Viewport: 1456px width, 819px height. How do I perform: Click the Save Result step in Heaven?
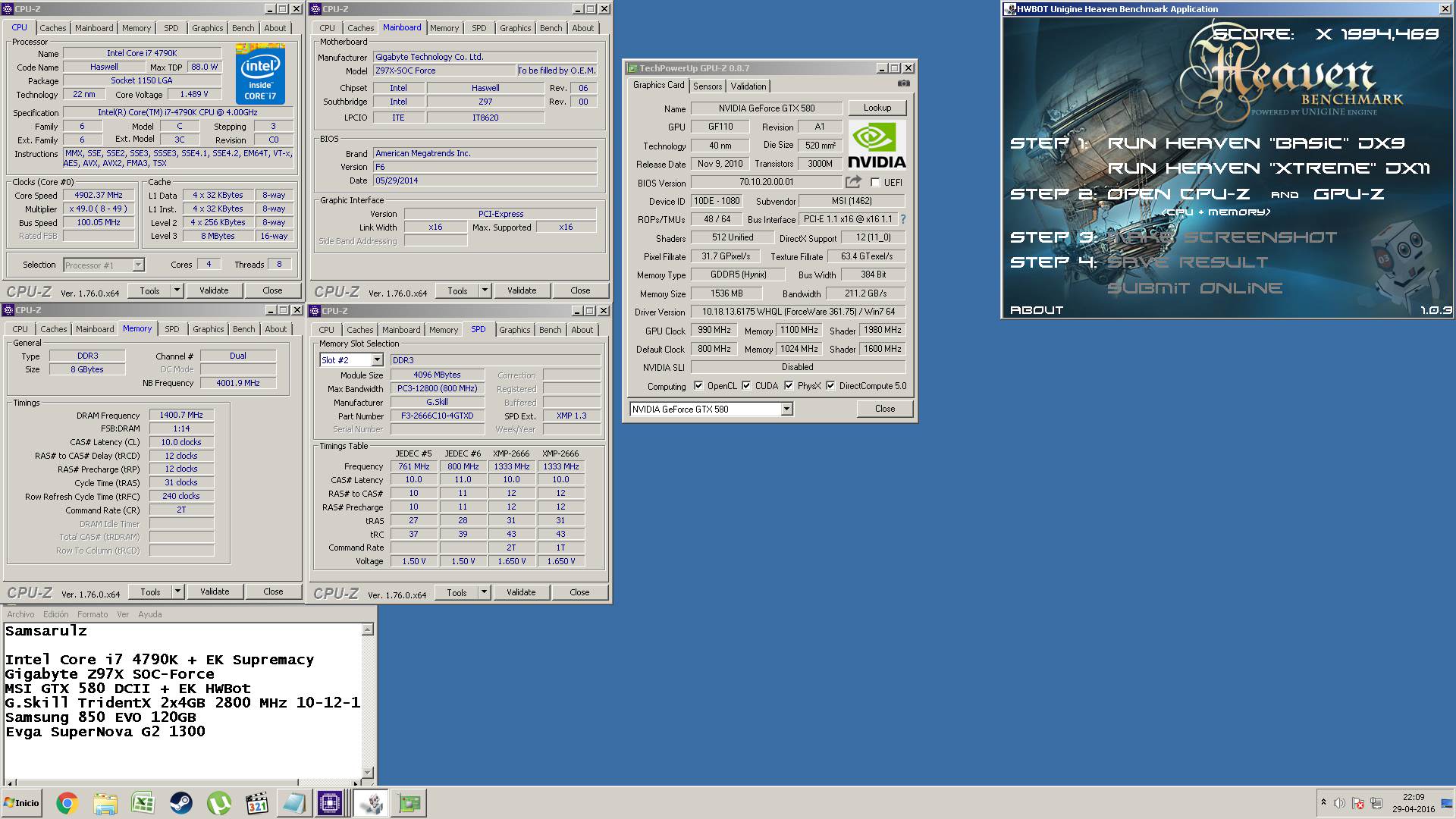click(x=1188, y=262)
